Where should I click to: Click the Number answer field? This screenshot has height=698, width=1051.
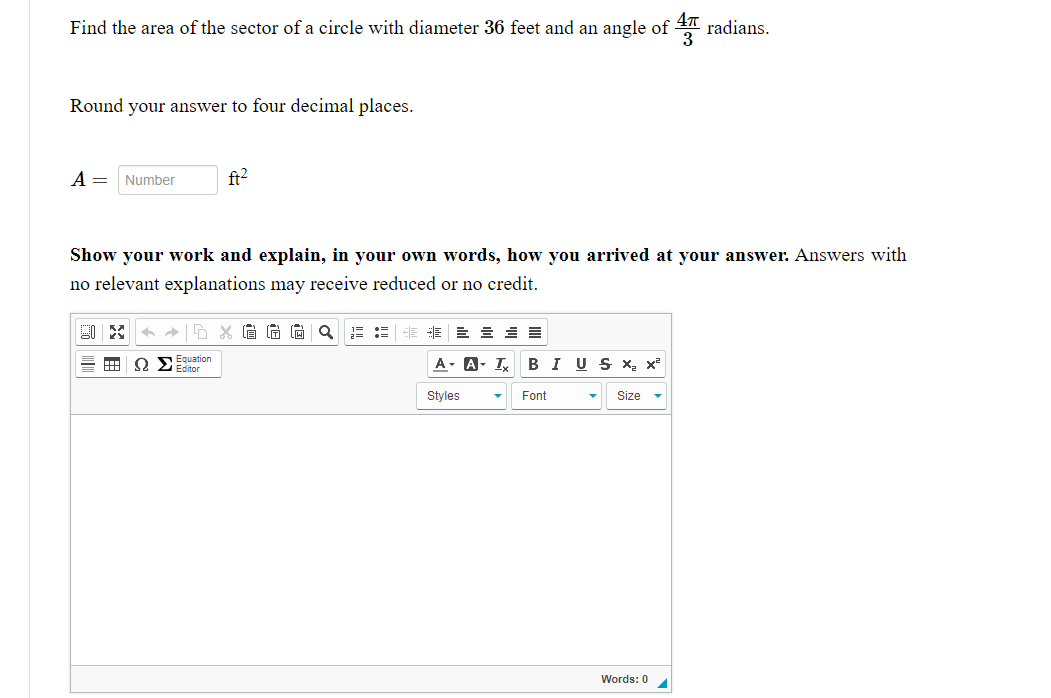click(x=167, y=180)
